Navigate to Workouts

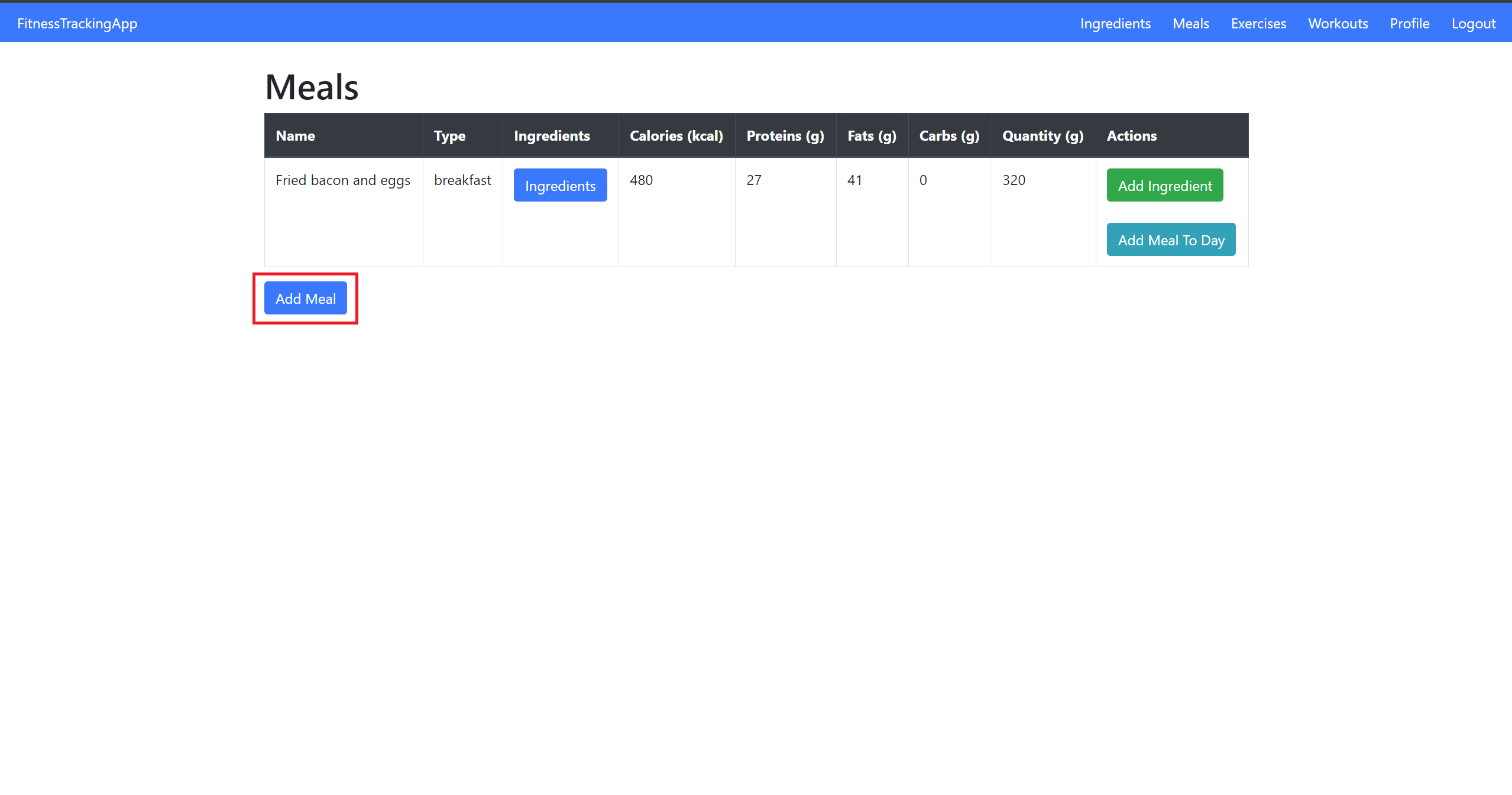tap(1338, 24)
